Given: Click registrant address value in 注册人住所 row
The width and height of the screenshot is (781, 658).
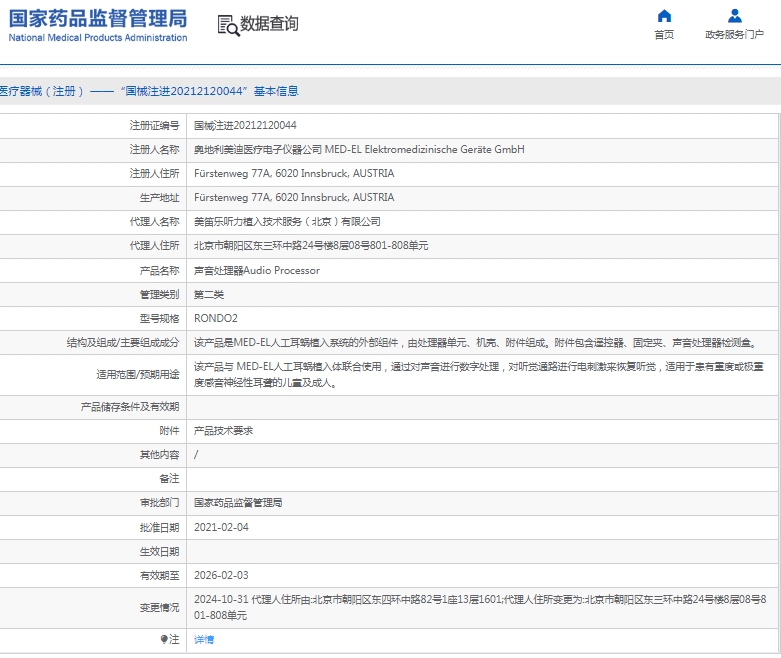Looking at the screenshot, I should tap(294, 173).
